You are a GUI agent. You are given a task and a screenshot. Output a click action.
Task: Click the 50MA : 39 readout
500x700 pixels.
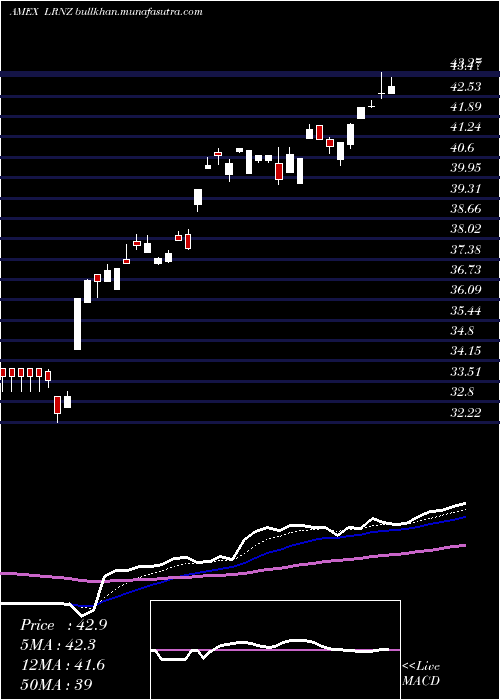(x=56, y=684)
